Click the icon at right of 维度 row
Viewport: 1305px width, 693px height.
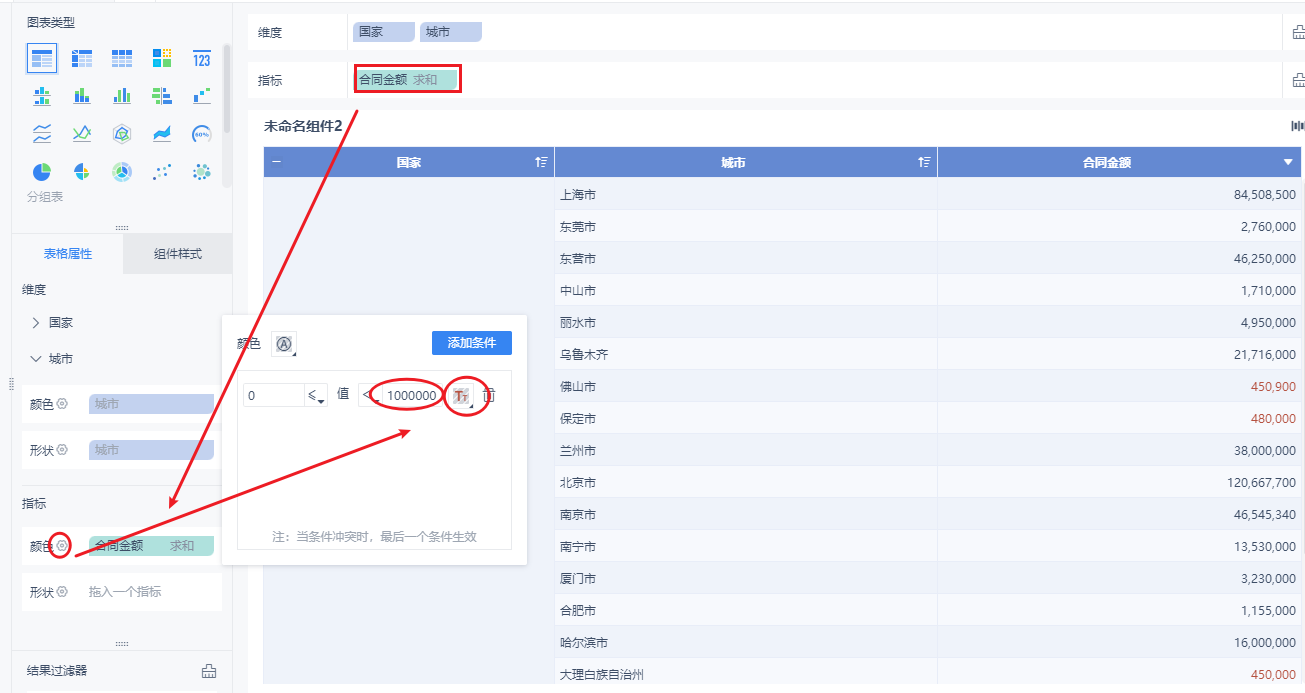[x=1298, y=32]
